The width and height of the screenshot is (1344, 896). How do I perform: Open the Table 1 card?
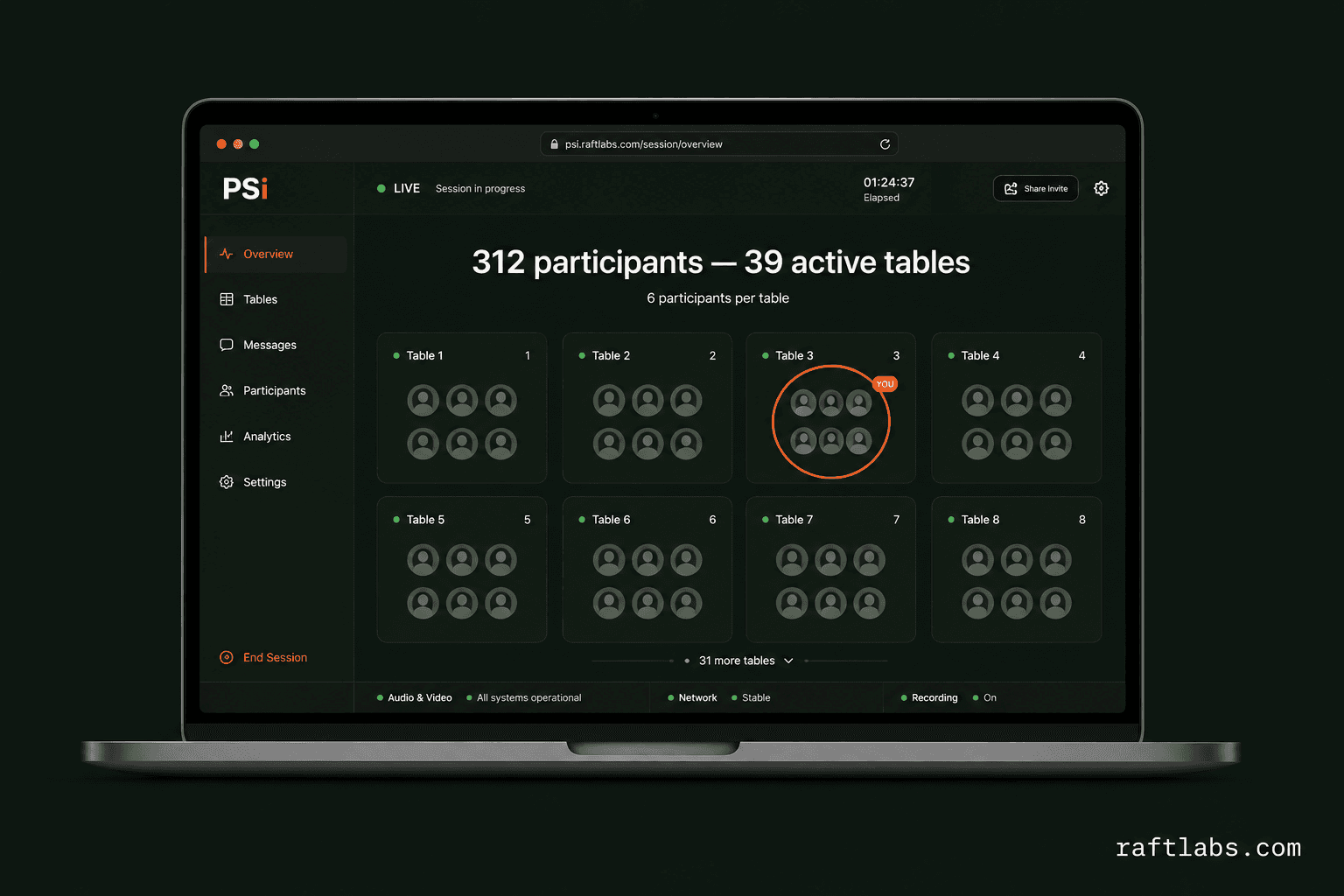tap(462, 408)
